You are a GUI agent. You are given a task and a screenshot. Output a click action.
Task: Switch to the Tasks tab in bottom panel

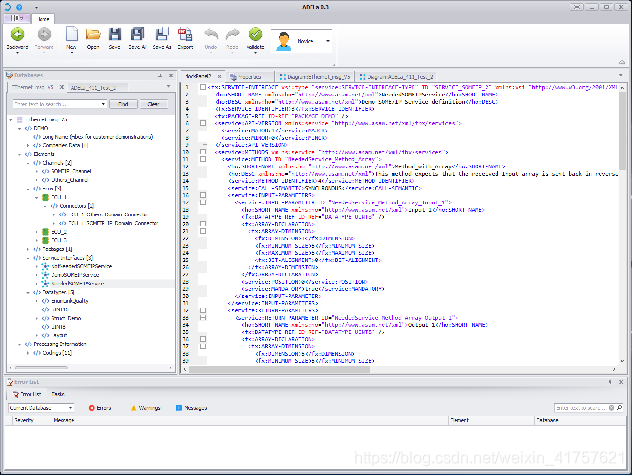pyautogui.click(x=59, y=395)
